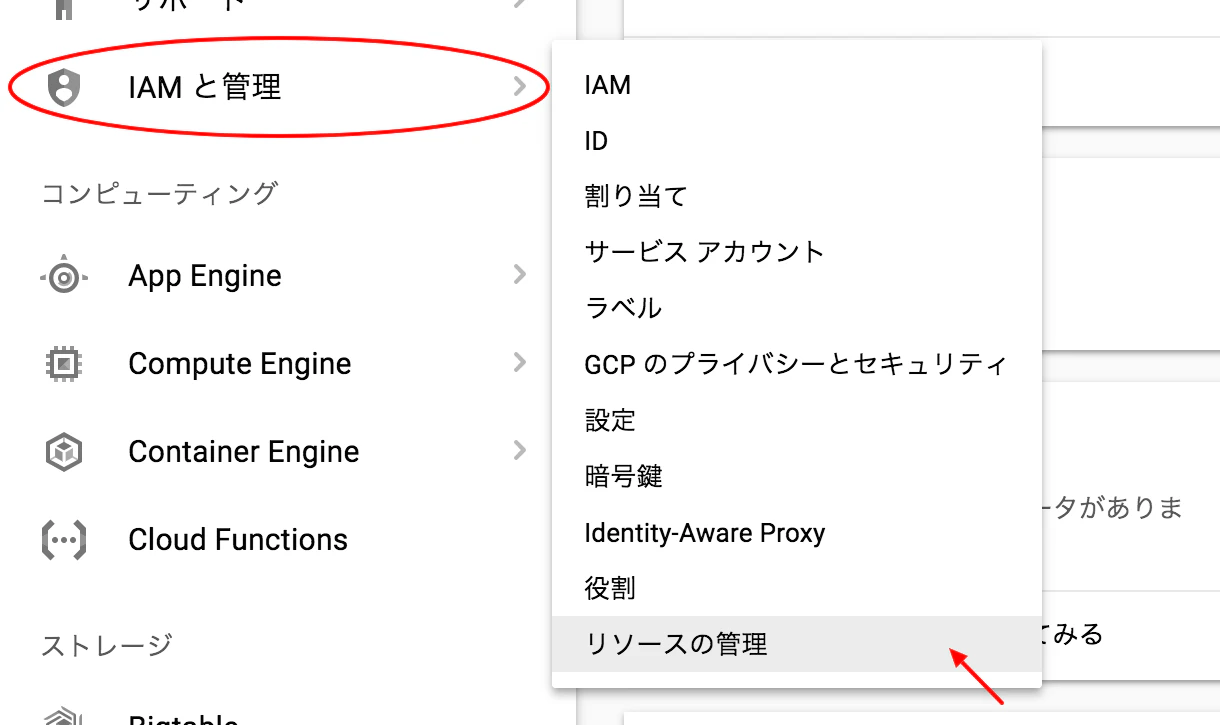1220x725 pixels.
Task: Select the App Engine icon
Action: (62, 275)
